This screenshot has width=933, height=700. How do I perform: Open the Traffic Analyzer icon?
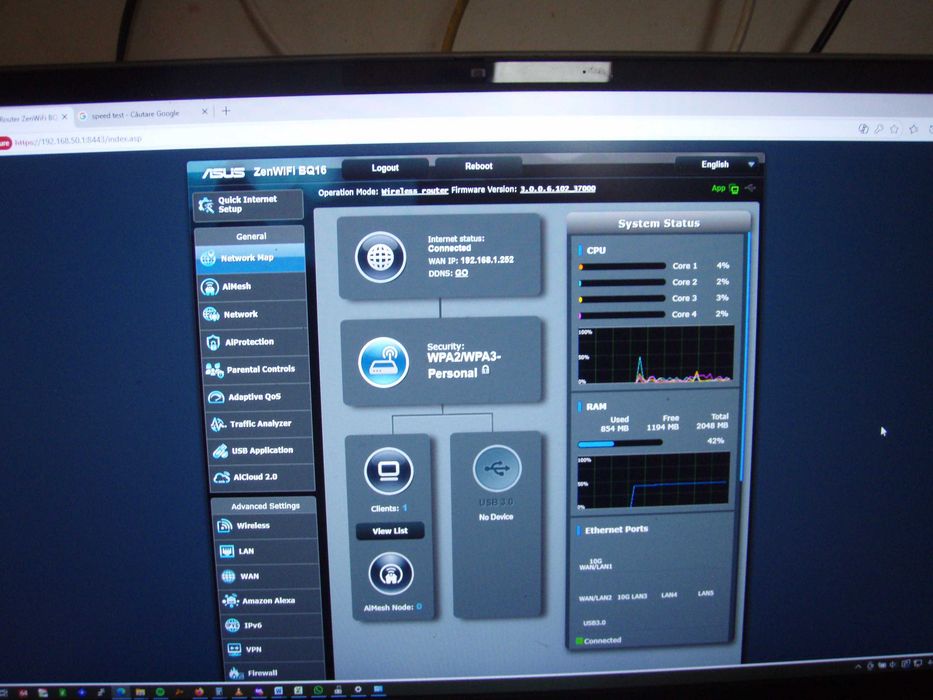[x=218, y=424]
